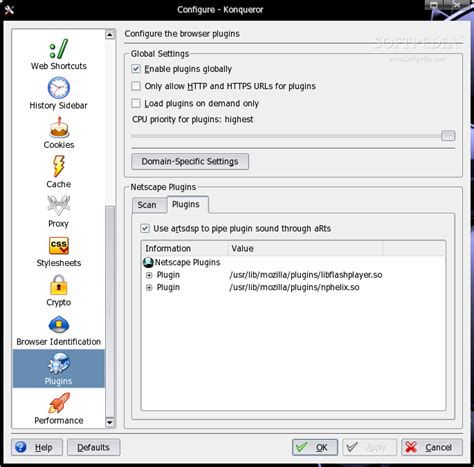Toggle Use artsdsp to pipe plugin sound
Image resolution: width=474 pixels, height=467 pixels.
145,228
